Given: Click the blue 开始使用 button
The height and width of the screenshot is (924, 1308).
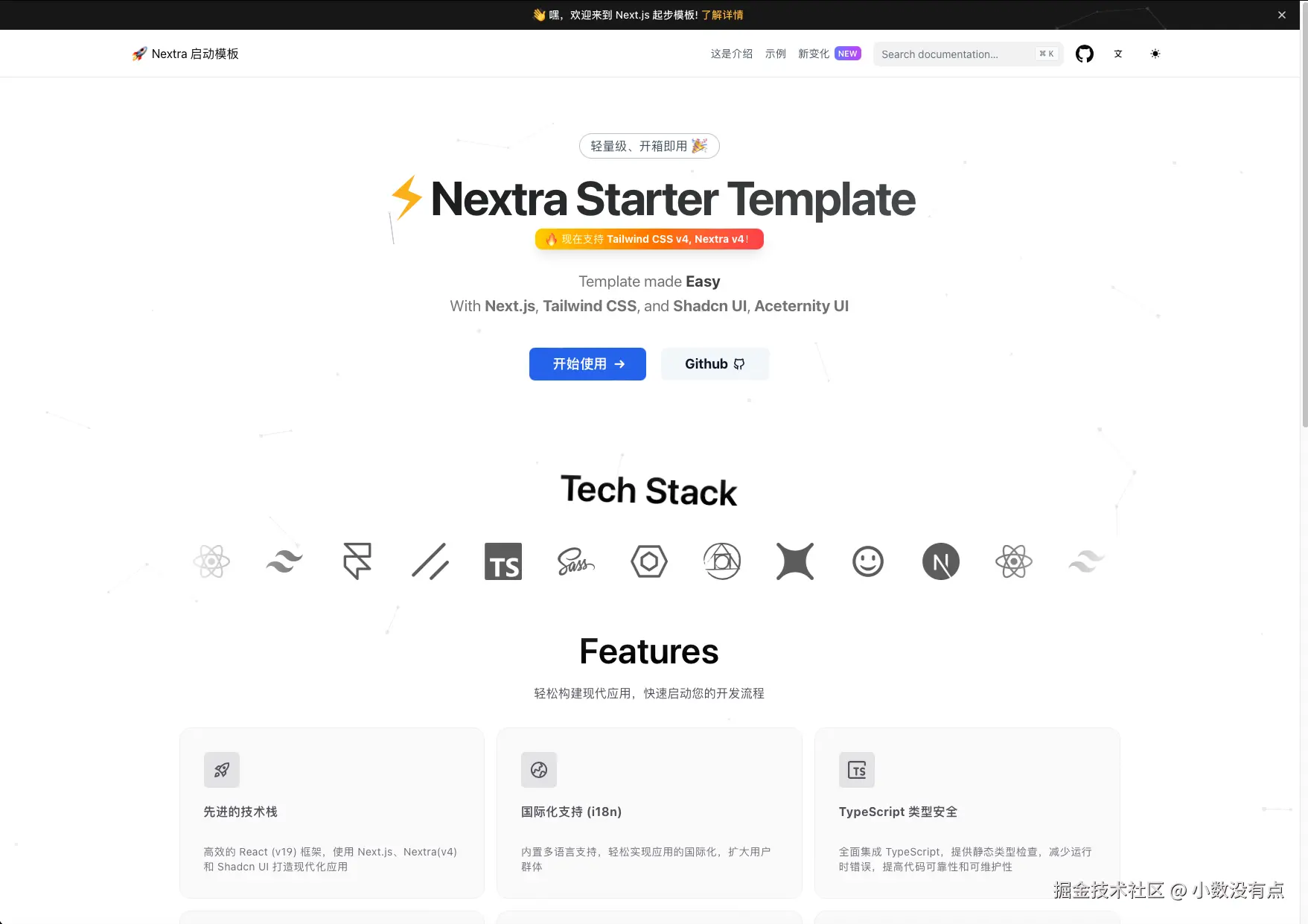Looking at the screenshot, I should [587, 364].
